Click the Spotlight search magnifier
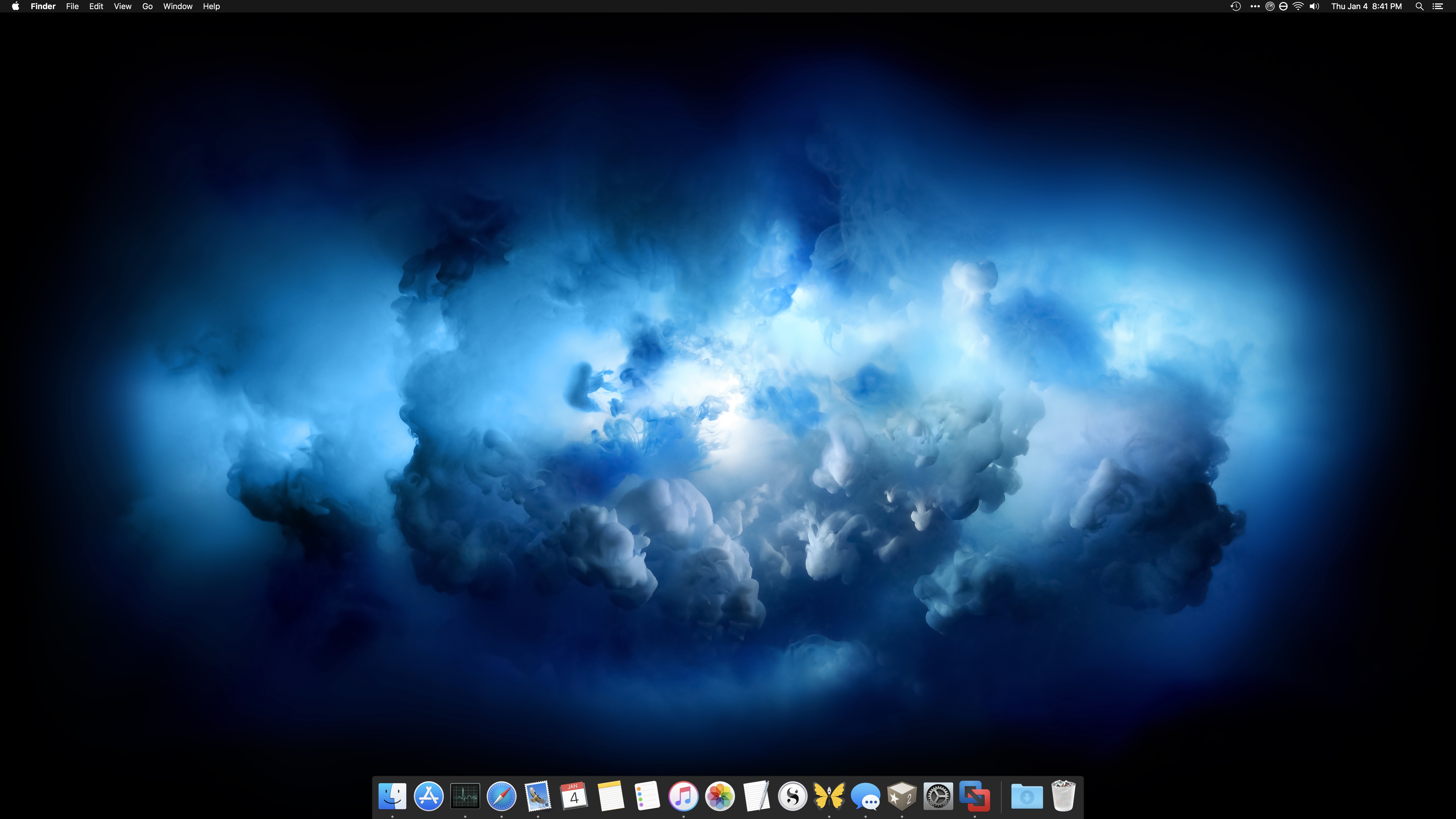Image resolution: width=1456 pixels, height=819 pixels. 1419,6
